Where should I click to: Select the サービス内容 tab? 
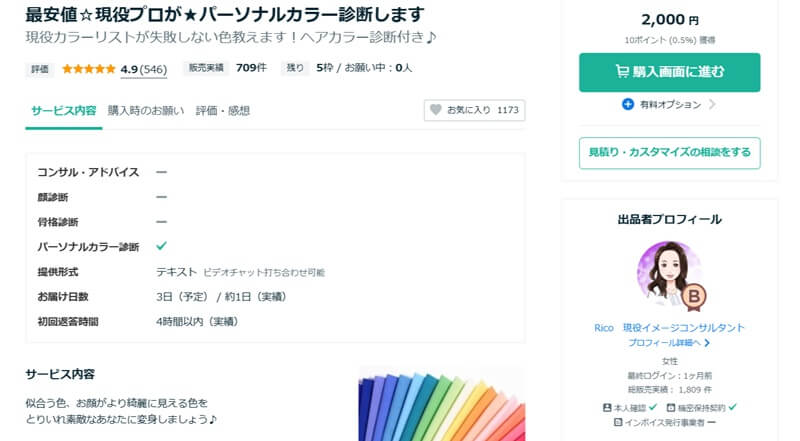(63, 110)
